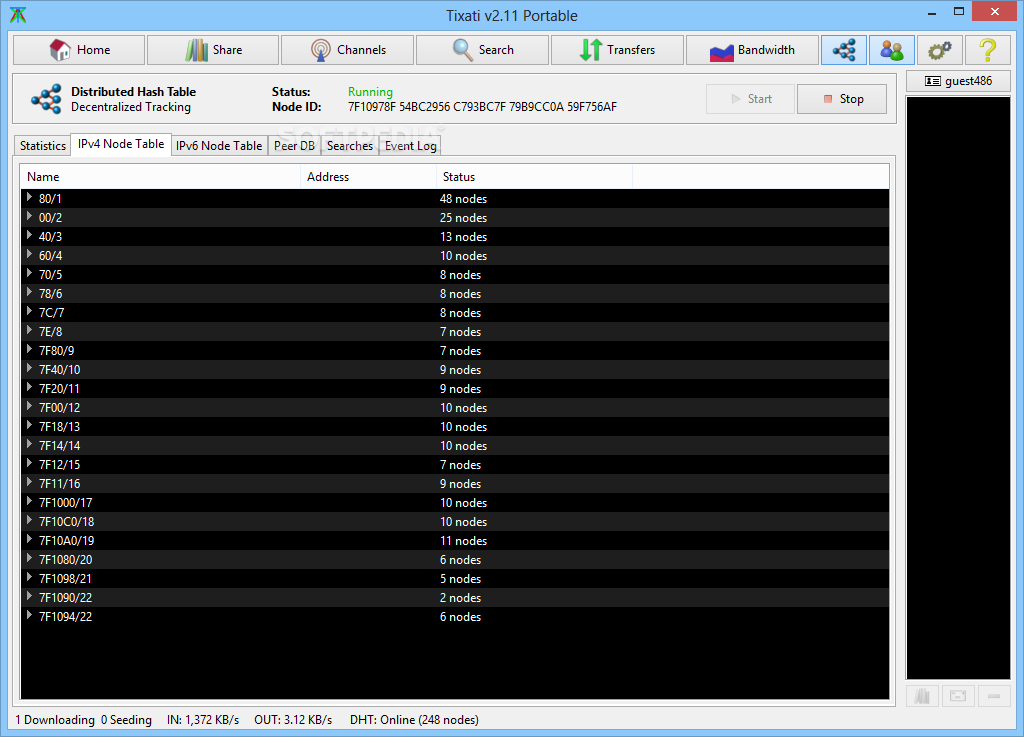
Task: Click the '48 nodes' status cell
Action: pos(463,198)
